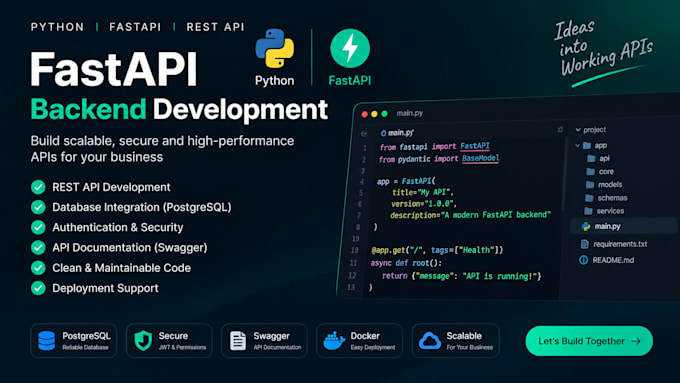Image resolution: width=680 pixels, height=383 pixels.
Task: Open the schemas folder row
Action: 606,198
